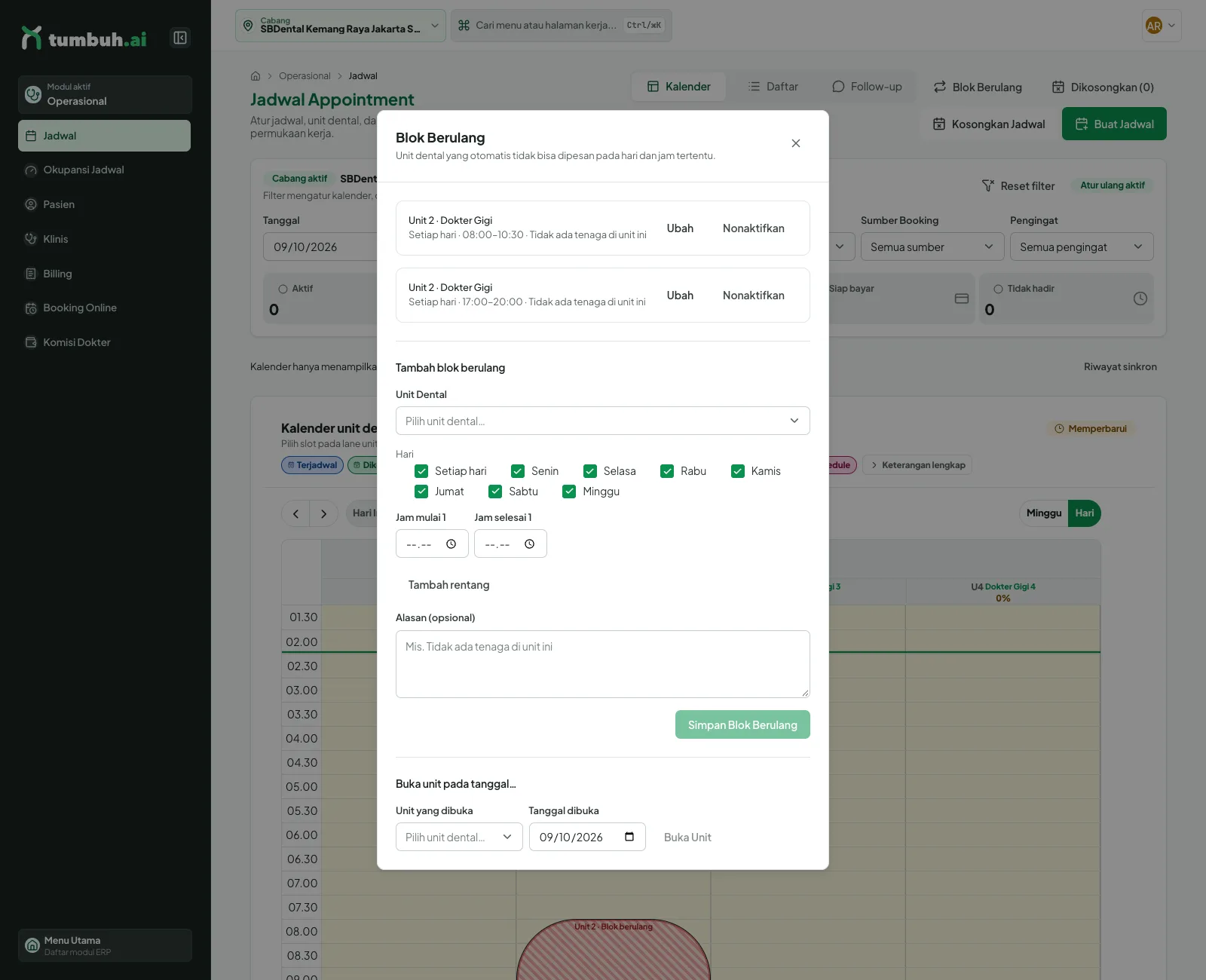Screen dimensions: 1206x980
Task: Click the clock icon in the Jam mulai 1 field
Action: click(x=451, y=544)
